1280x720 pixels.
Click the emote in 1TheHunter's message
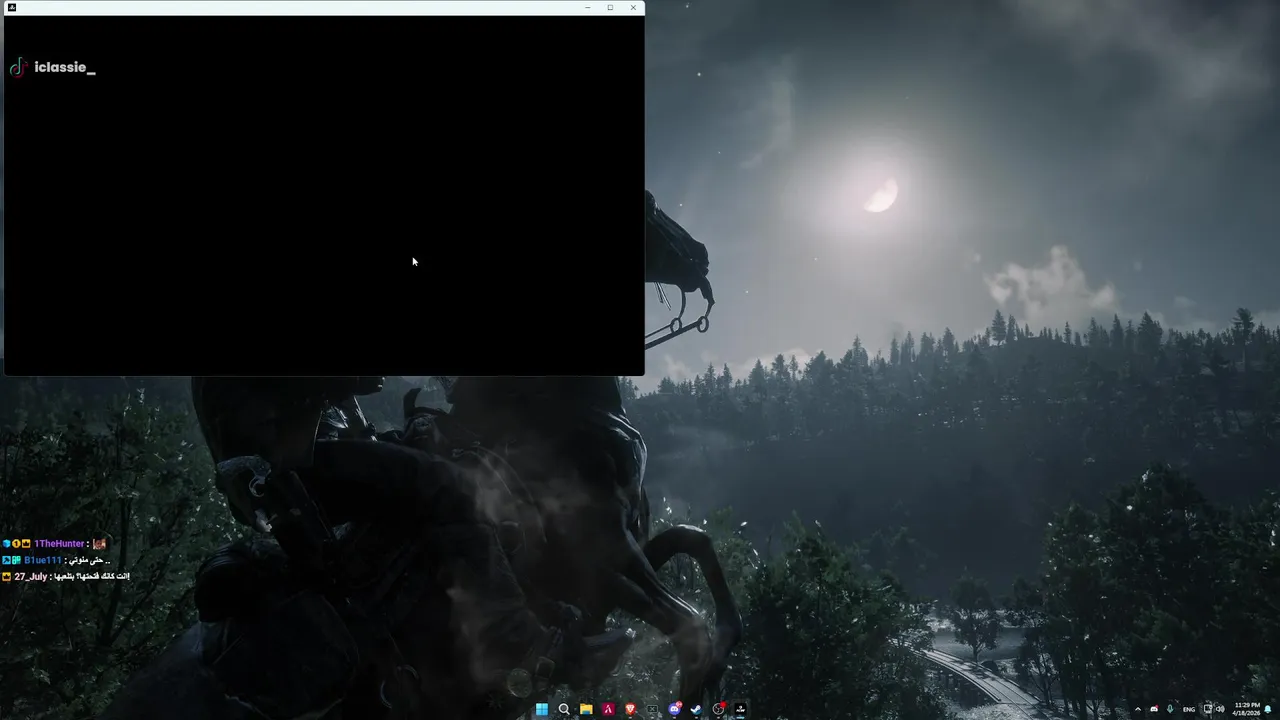coord(99,544)
